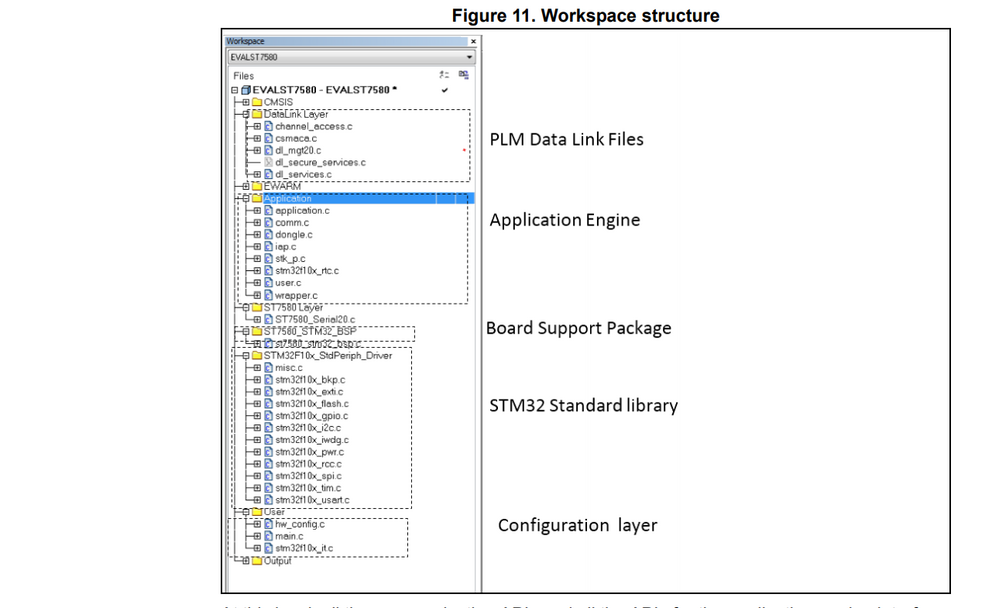
Task: Select the stm32f10x_exti.c file name
Action: point(309,392)
